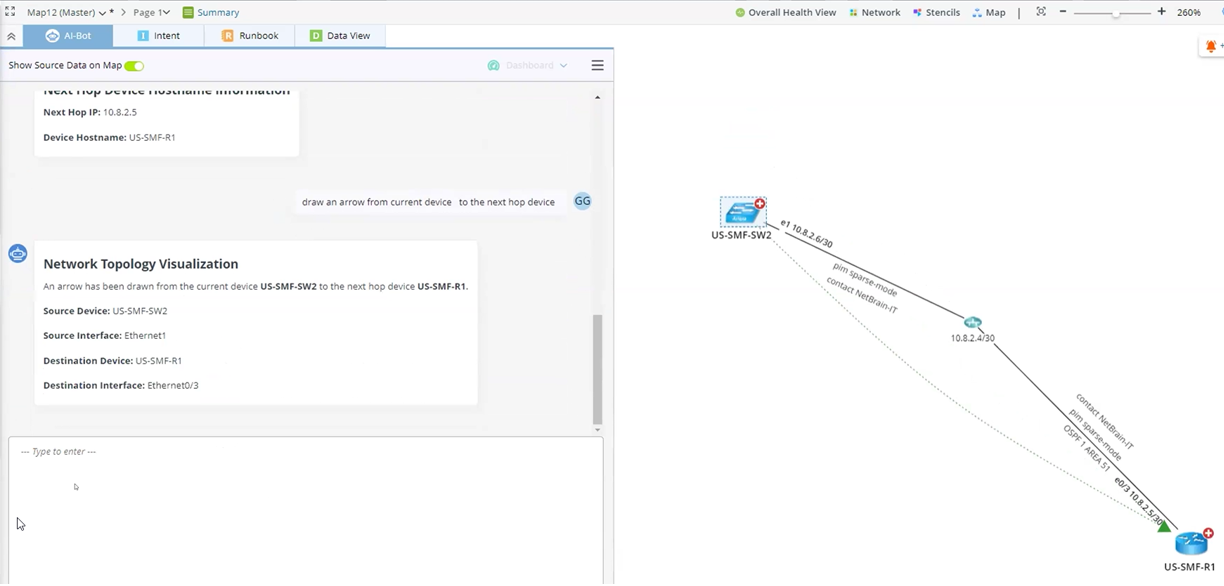Click Overall Health View button
Screen dimensions: 1224x586
click(786, 12)
